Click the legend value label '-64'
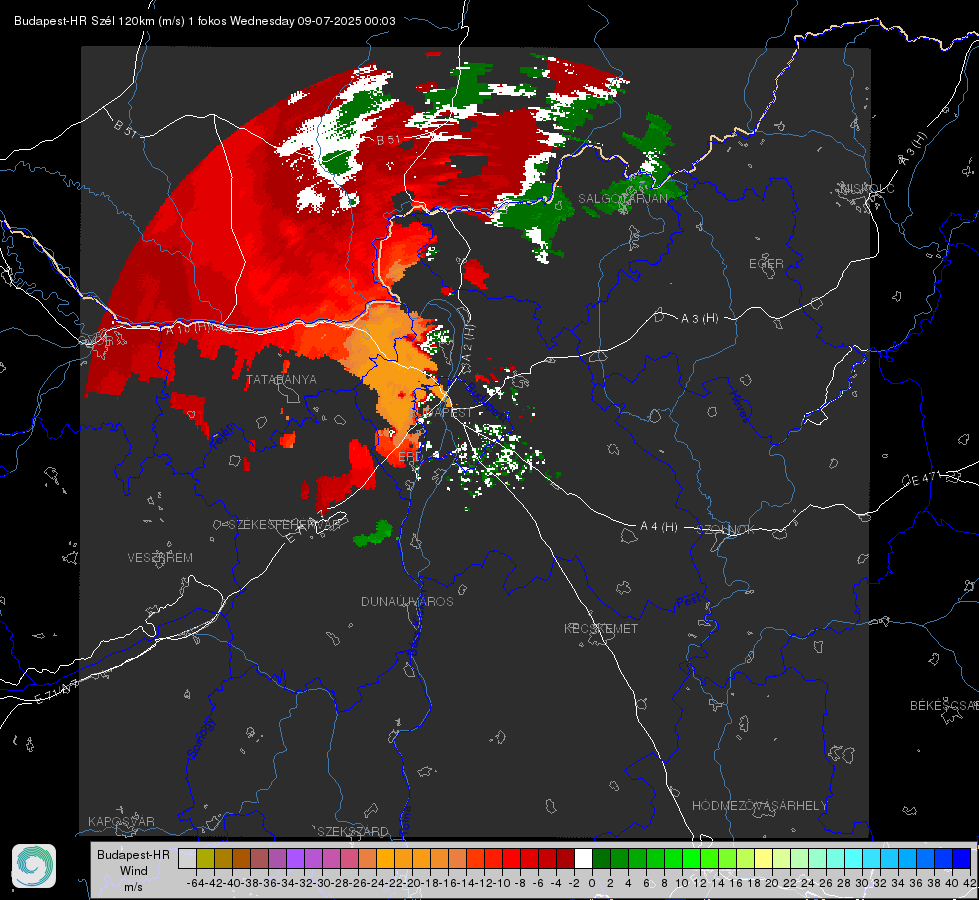Screen dimensions: 979x900 tap(195, 883)
